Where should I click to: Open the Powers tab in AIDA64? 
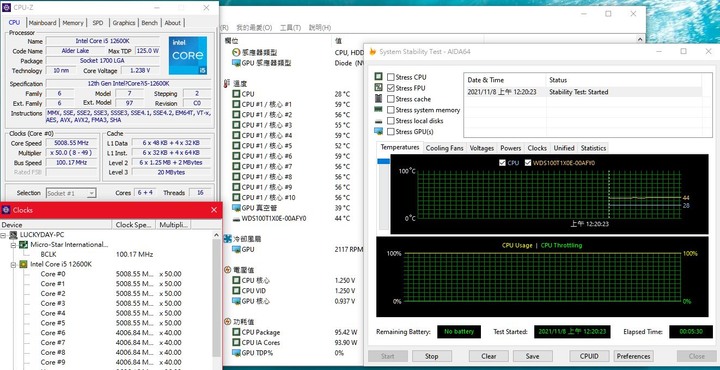511,148
